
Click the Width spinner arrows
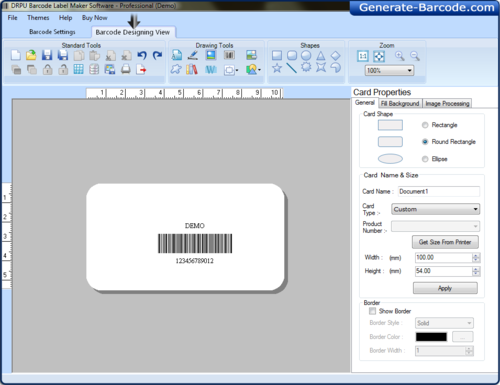[x=476, y=257]
